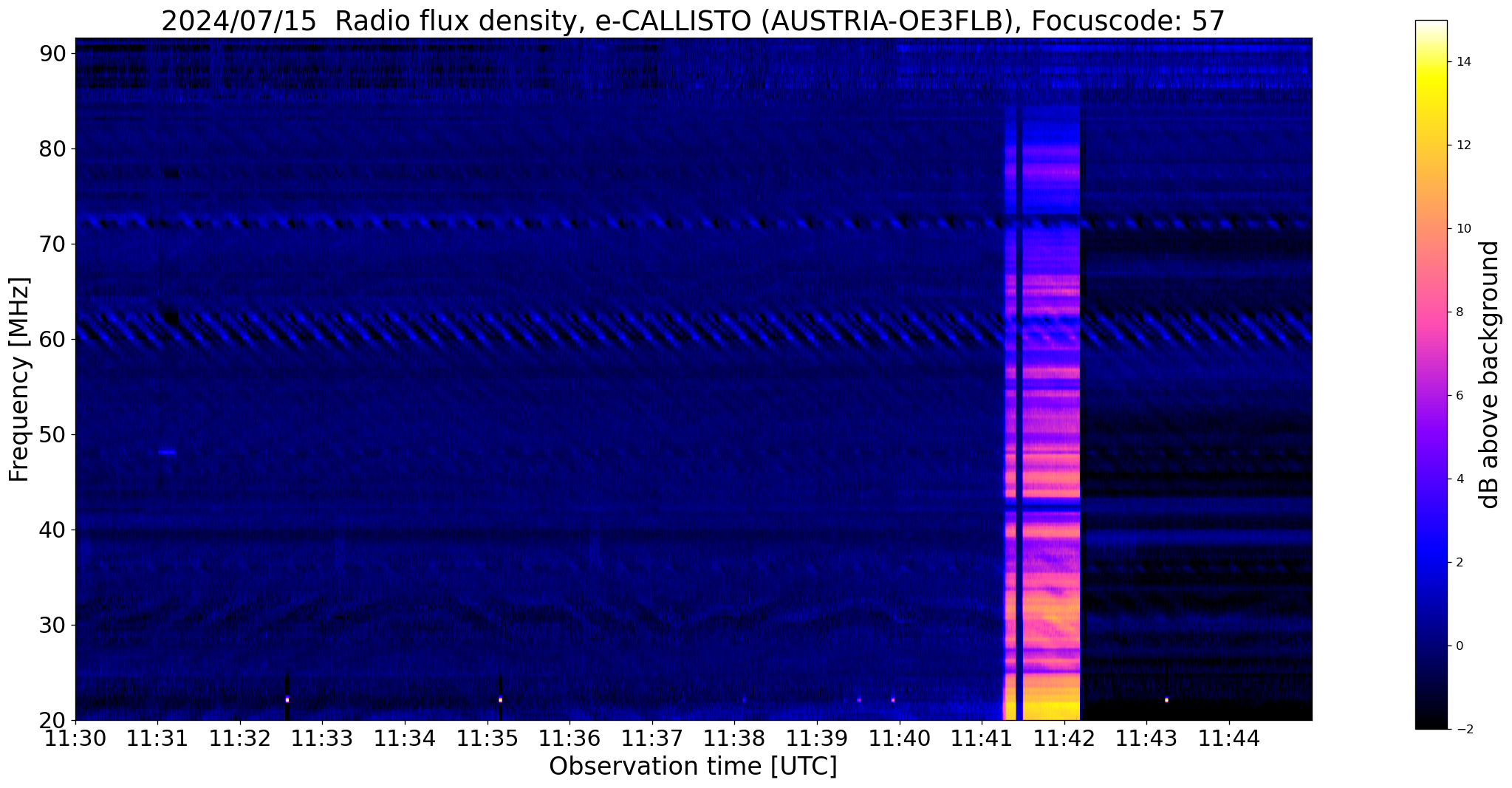Viewport: 1512px width, 788px height.
Task: Click the 11:40 time tick label
Action: 900,739
